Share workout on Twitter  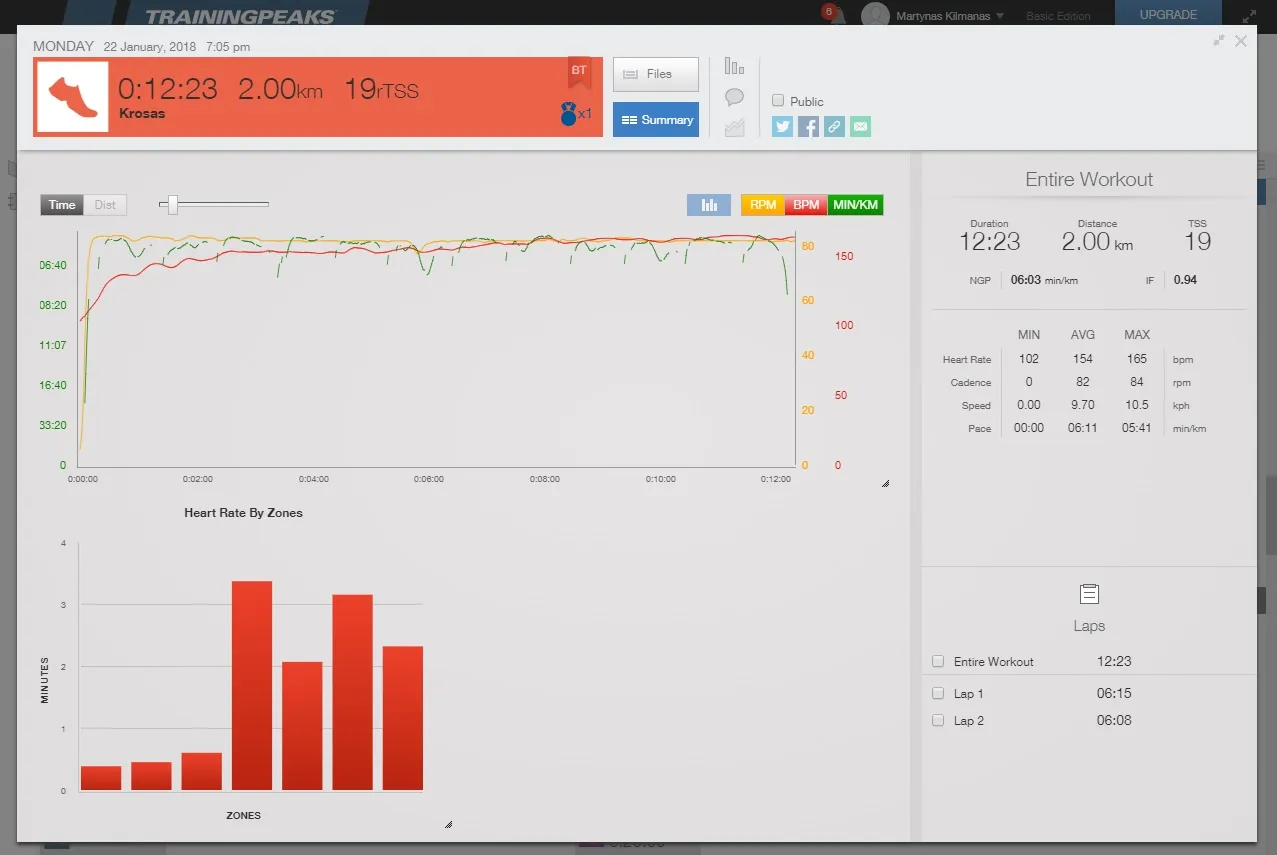782,127
